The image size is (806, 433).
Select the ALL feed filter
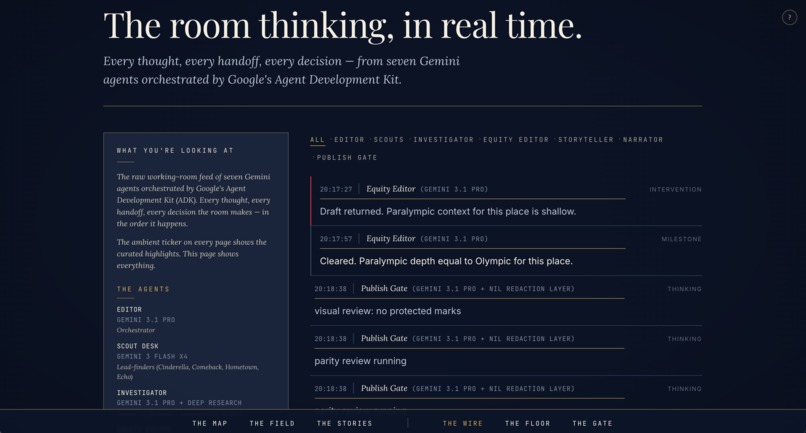[x=317, y=139]
